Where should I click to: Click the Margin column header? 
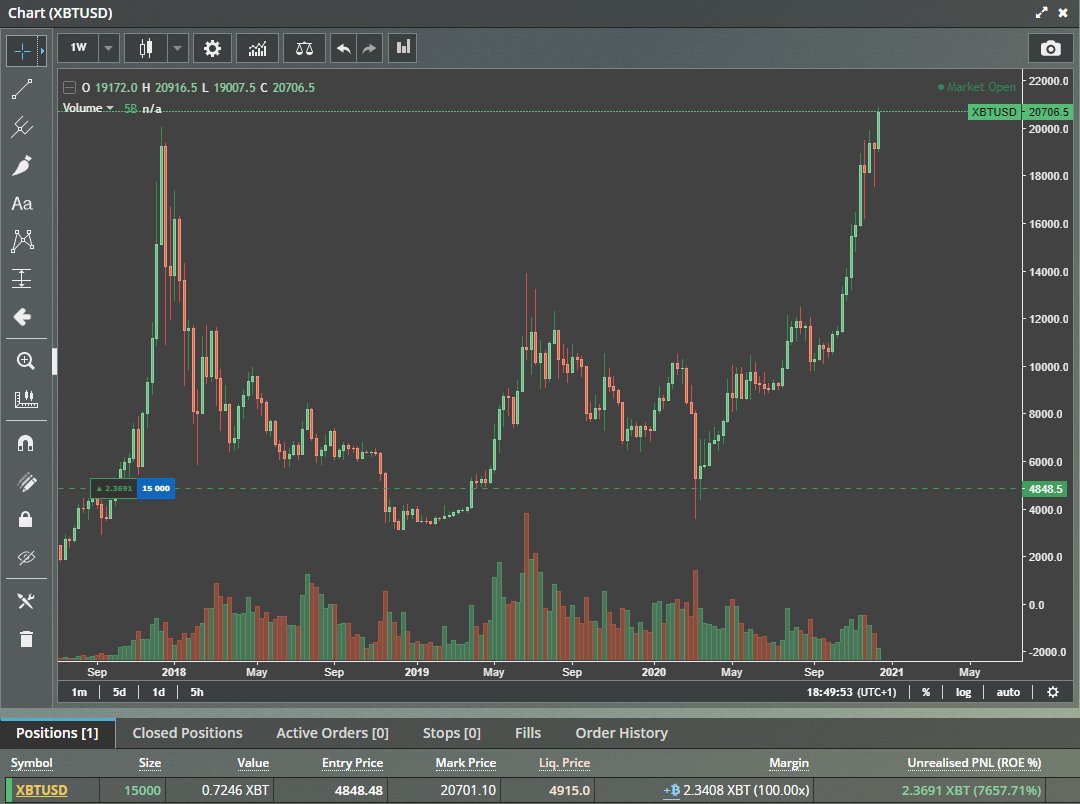[789, 763]
